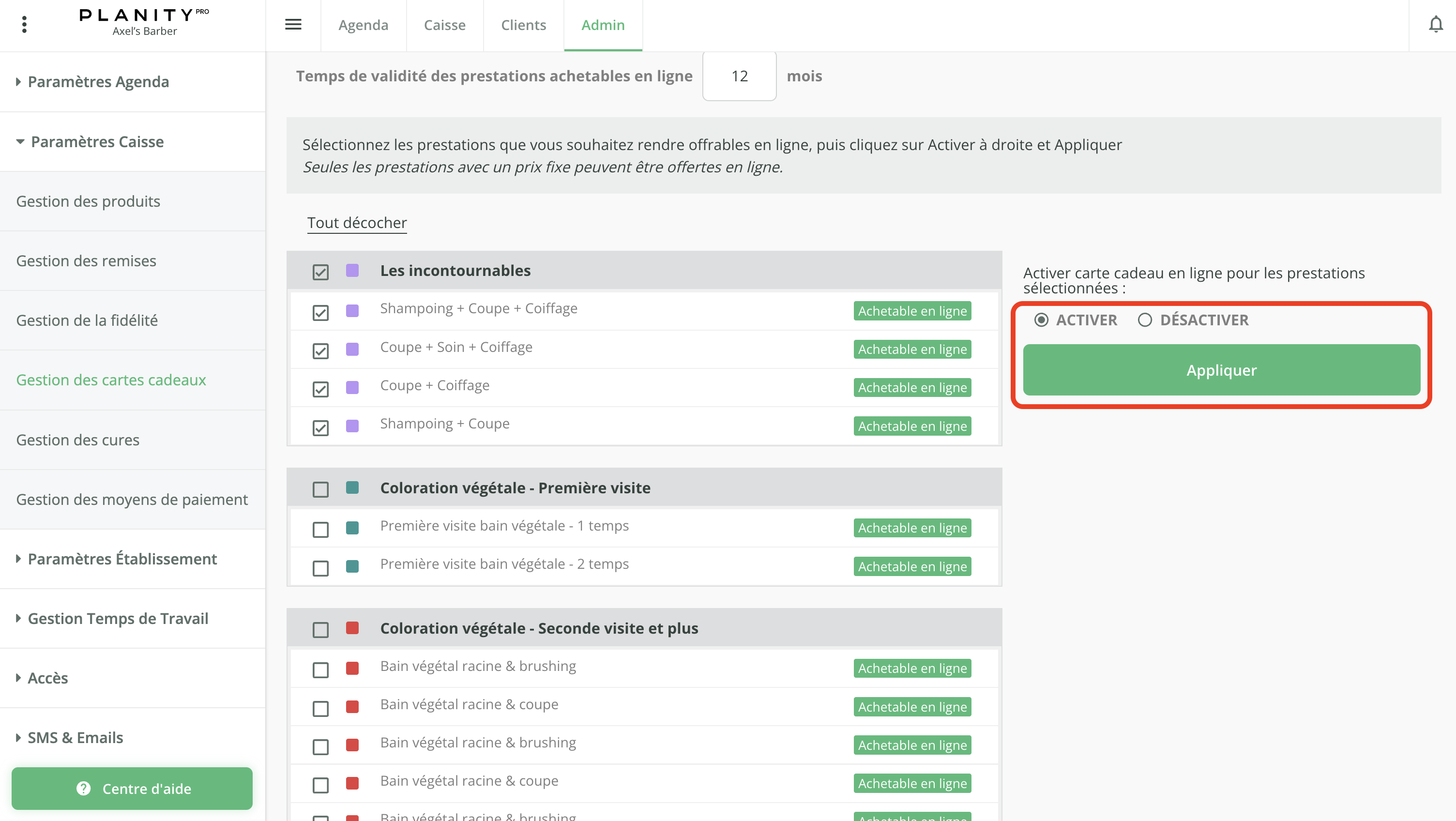Open the notifications bell
Image resolution: width=1456 pixels, height=821 pixels.
(1435, 25)
